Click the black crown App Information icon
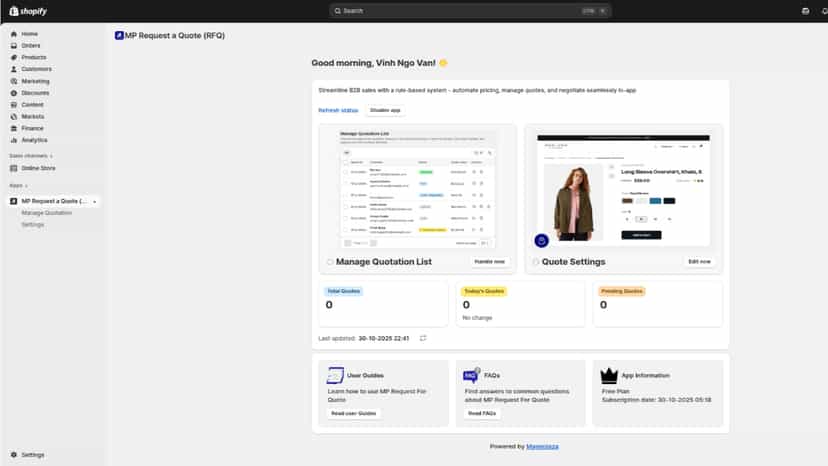Viewport: 828px width, 466px height. point(609,375)
